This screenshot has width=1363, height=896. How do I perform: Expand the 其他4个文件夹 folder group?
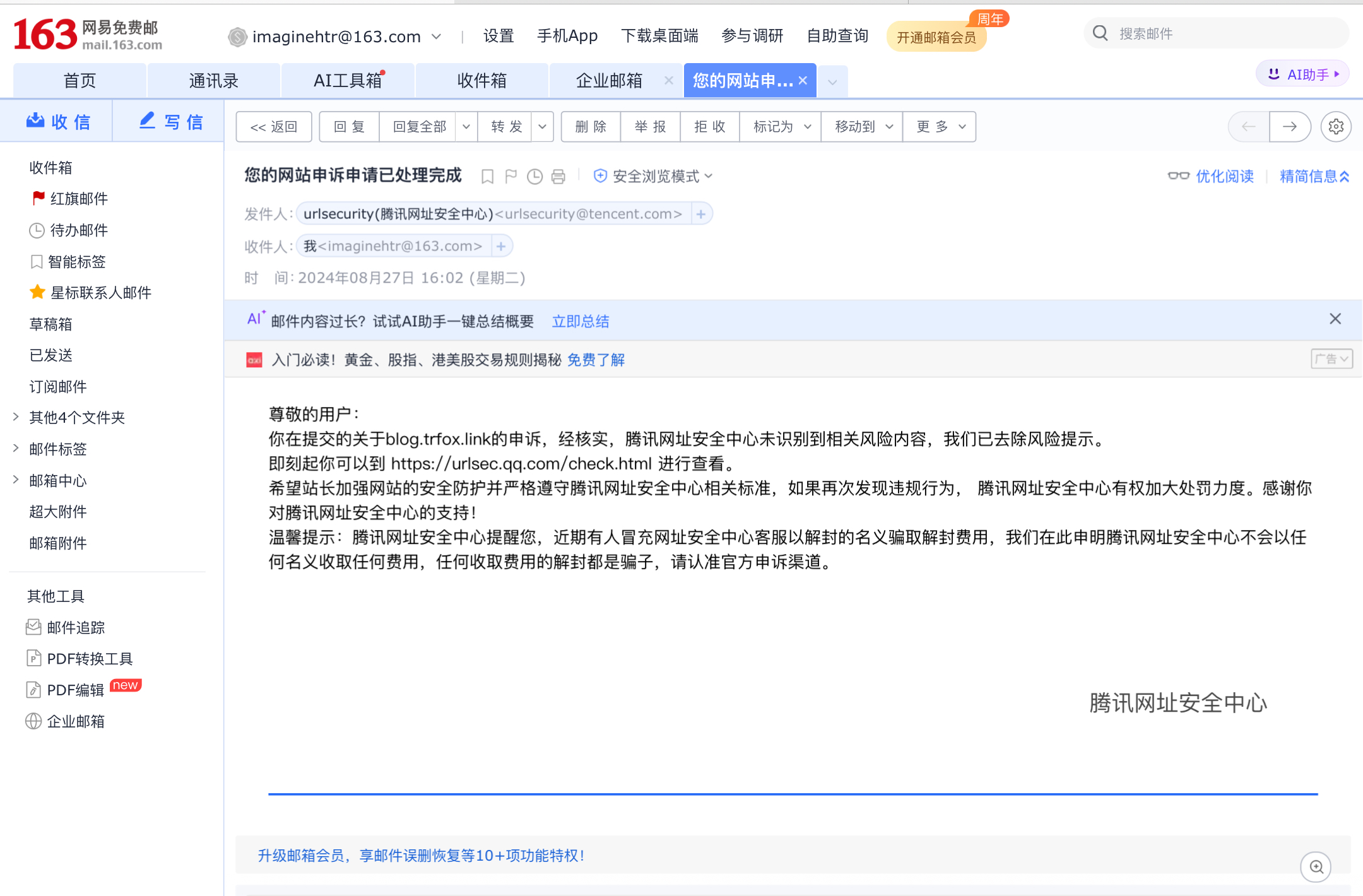[x=76, y=417]
